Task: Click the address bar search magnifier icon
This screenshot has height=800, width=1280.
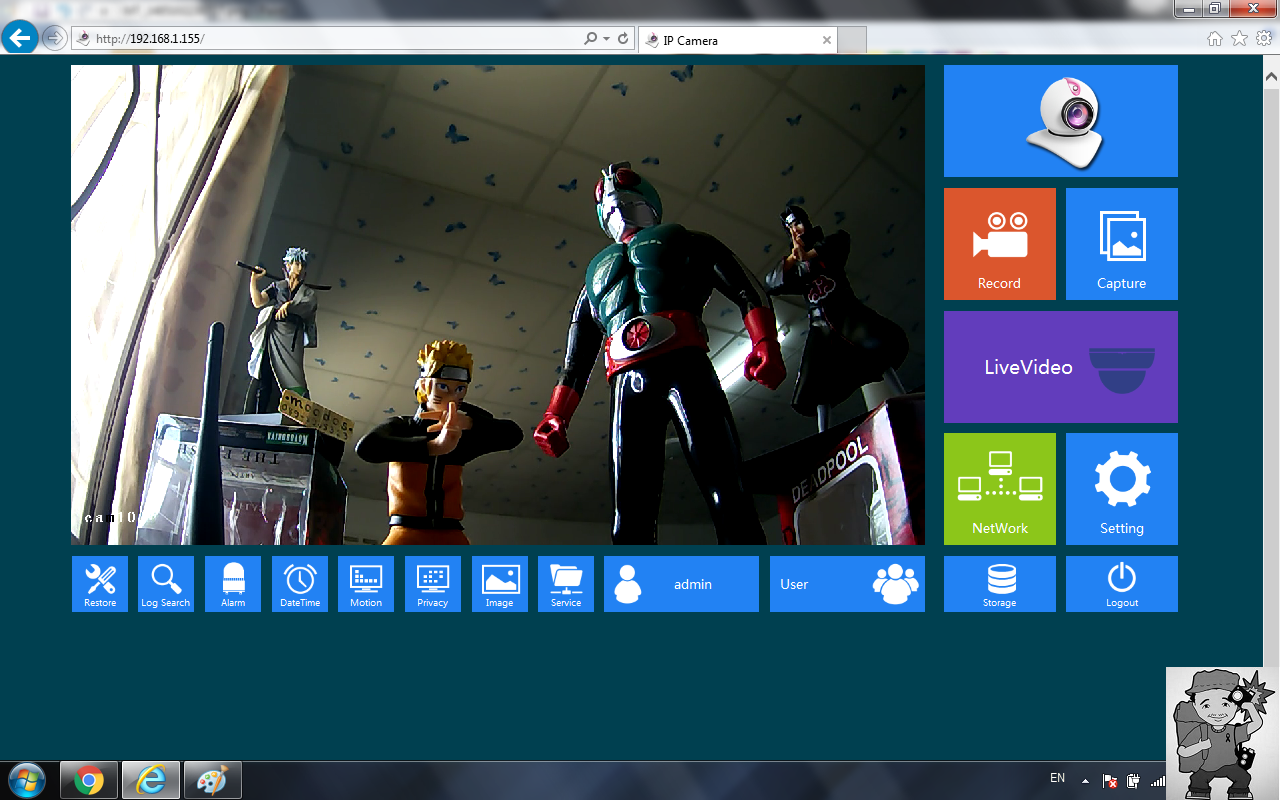Action: click(591, 39)
